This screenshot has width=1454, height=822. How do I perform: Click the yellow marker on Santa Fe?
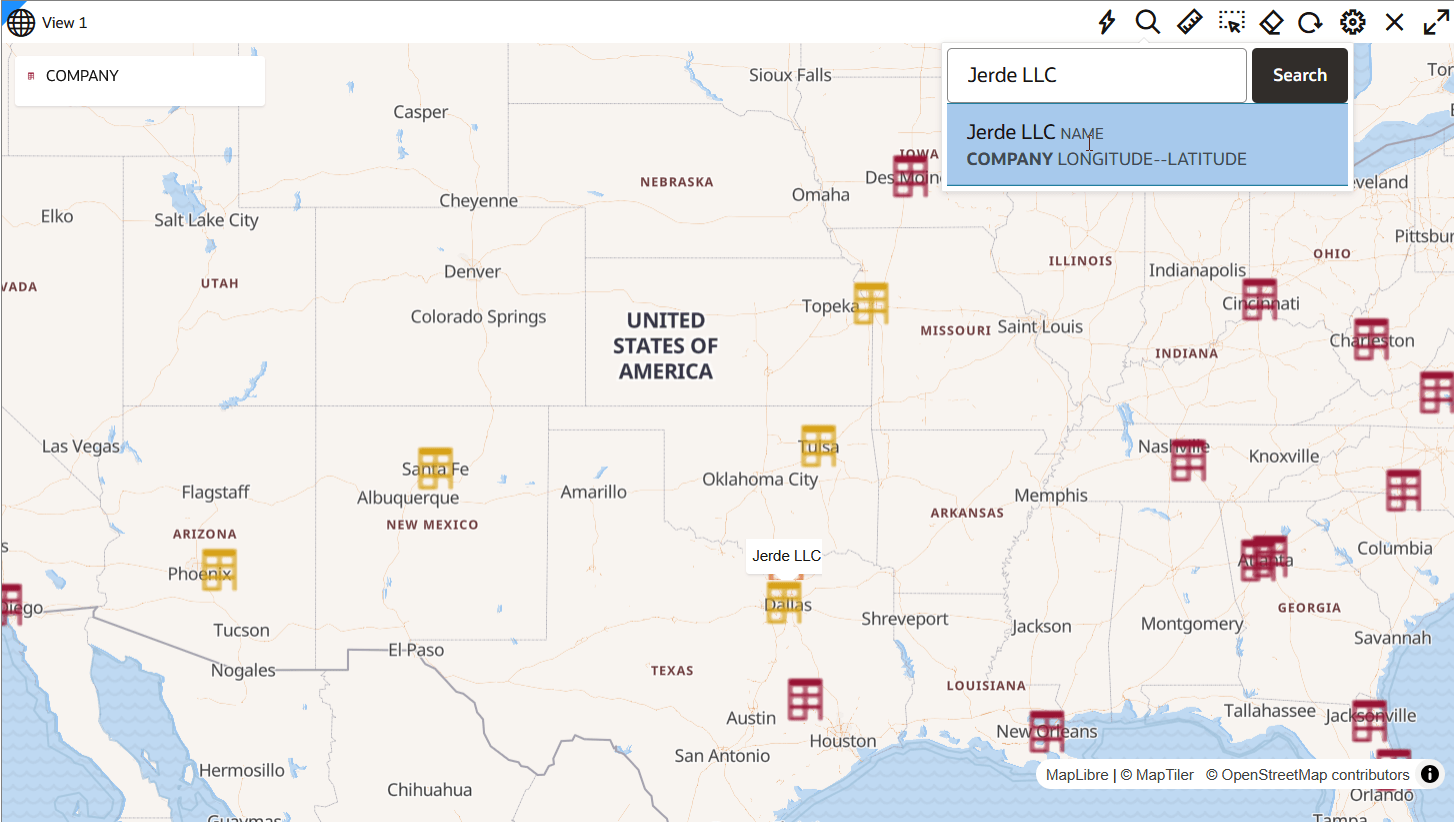click(x=435, y=468)
